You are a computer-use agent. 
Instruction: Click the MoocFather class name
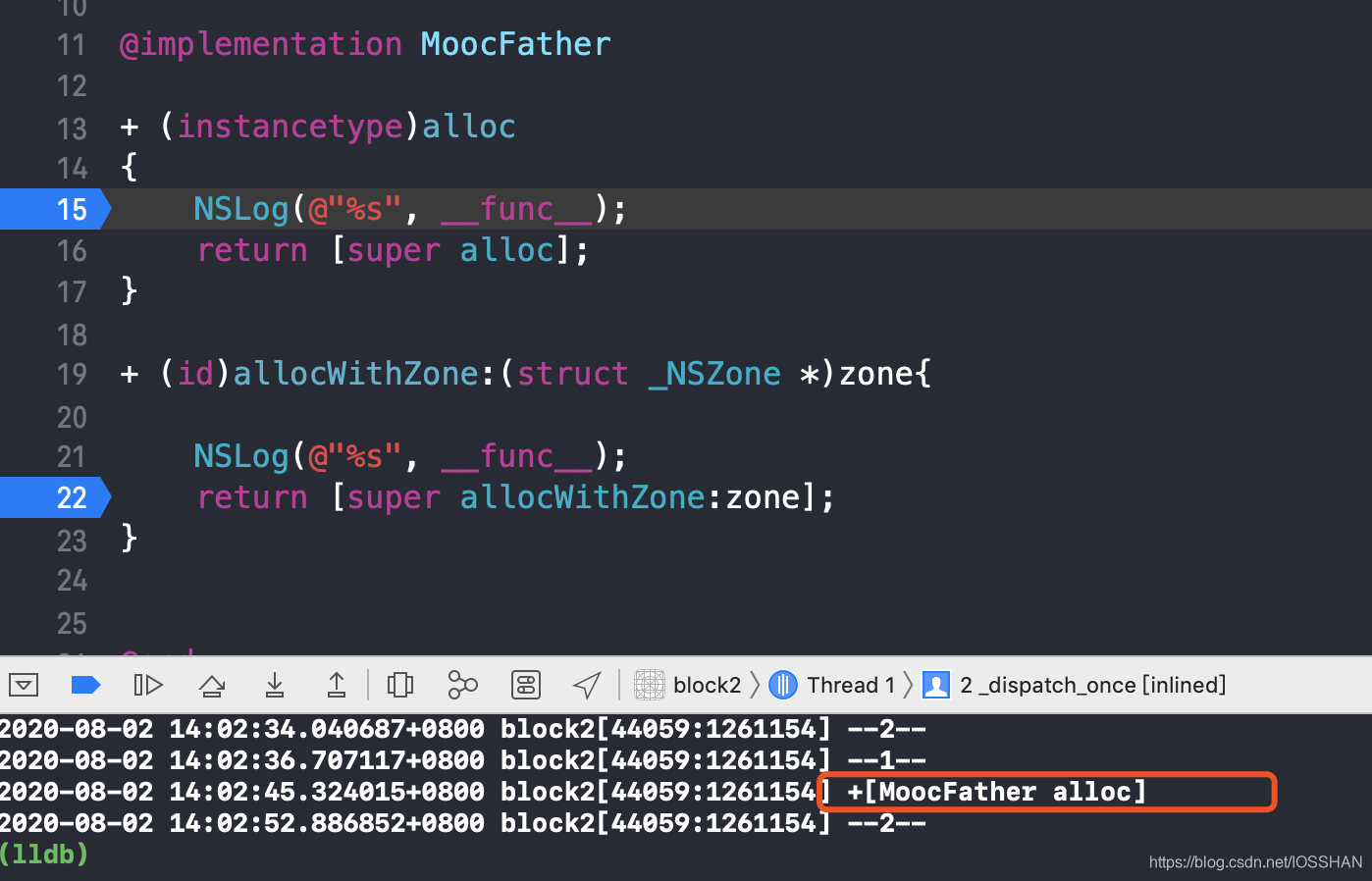coord(515,44)
